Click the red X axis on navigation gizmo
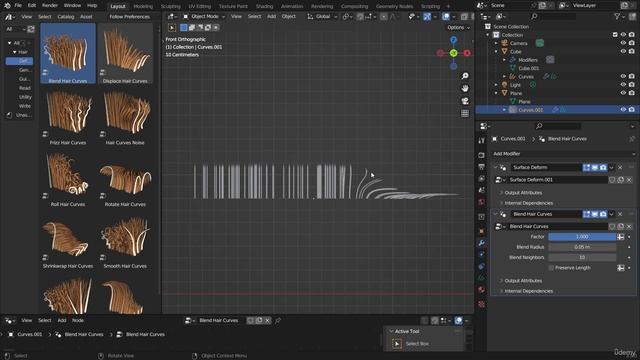Viewport: 640px width, 360px height. [467, 53]
